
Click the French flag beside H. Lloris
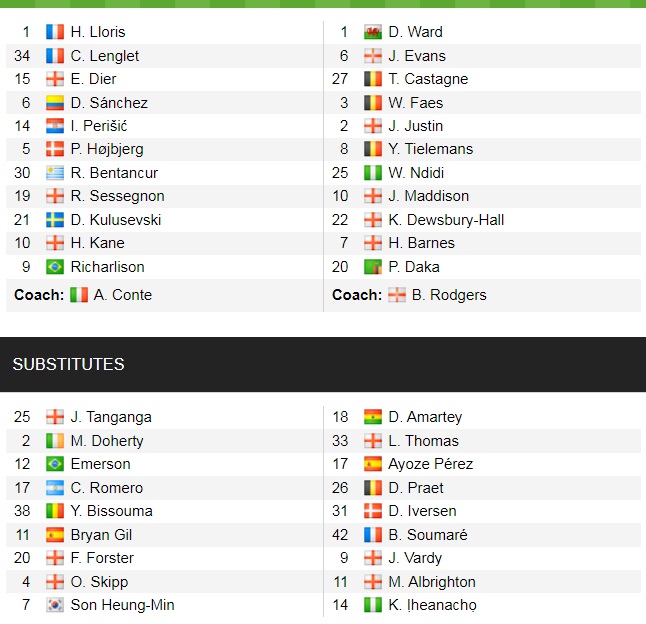click(55, 32)
